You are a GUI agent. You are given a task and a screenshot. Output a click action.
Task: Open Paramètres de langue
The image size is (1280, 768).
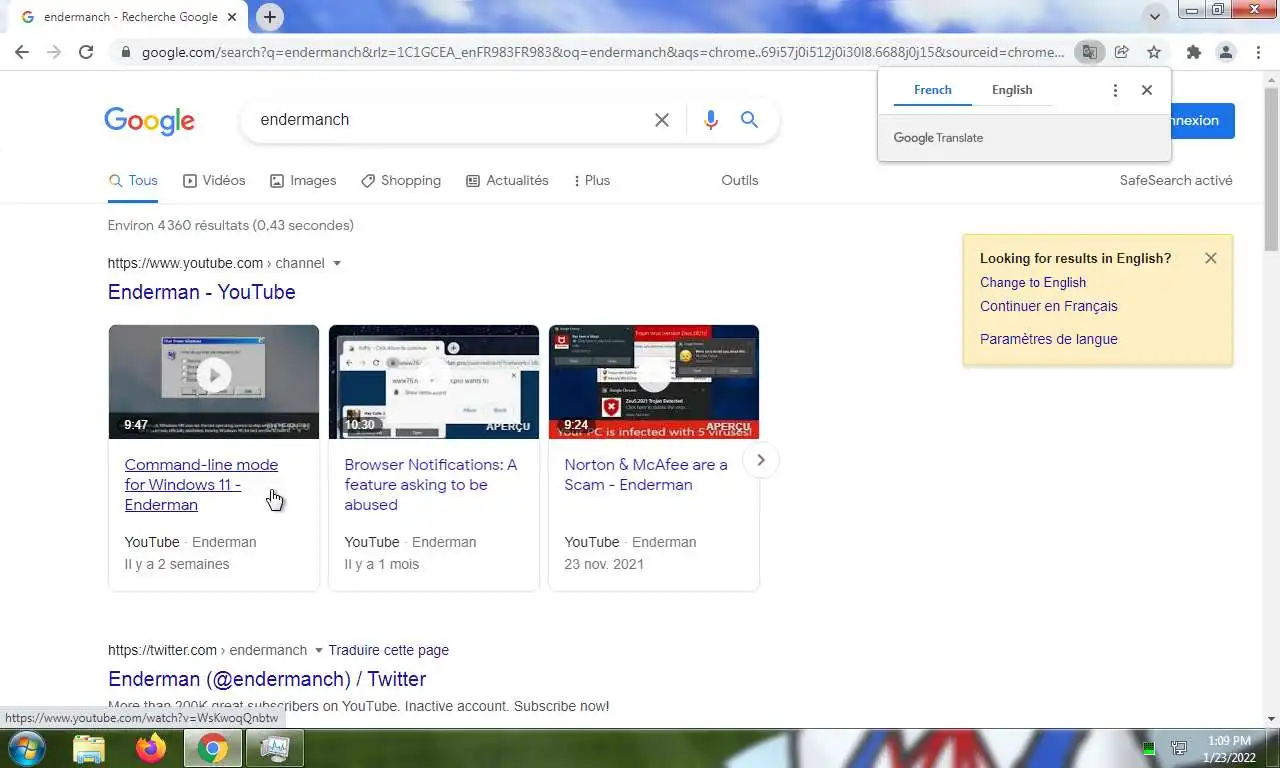(x=1049, y=339)
